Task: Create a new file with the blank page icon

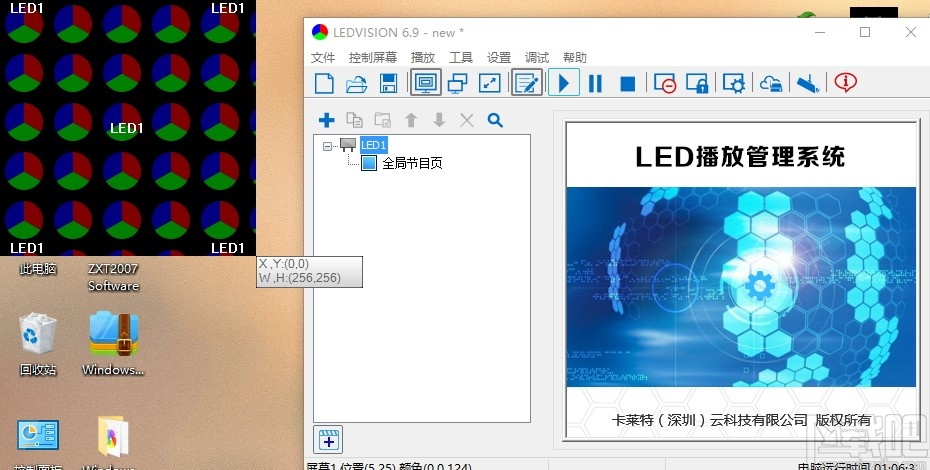Action: pos(324,83)
